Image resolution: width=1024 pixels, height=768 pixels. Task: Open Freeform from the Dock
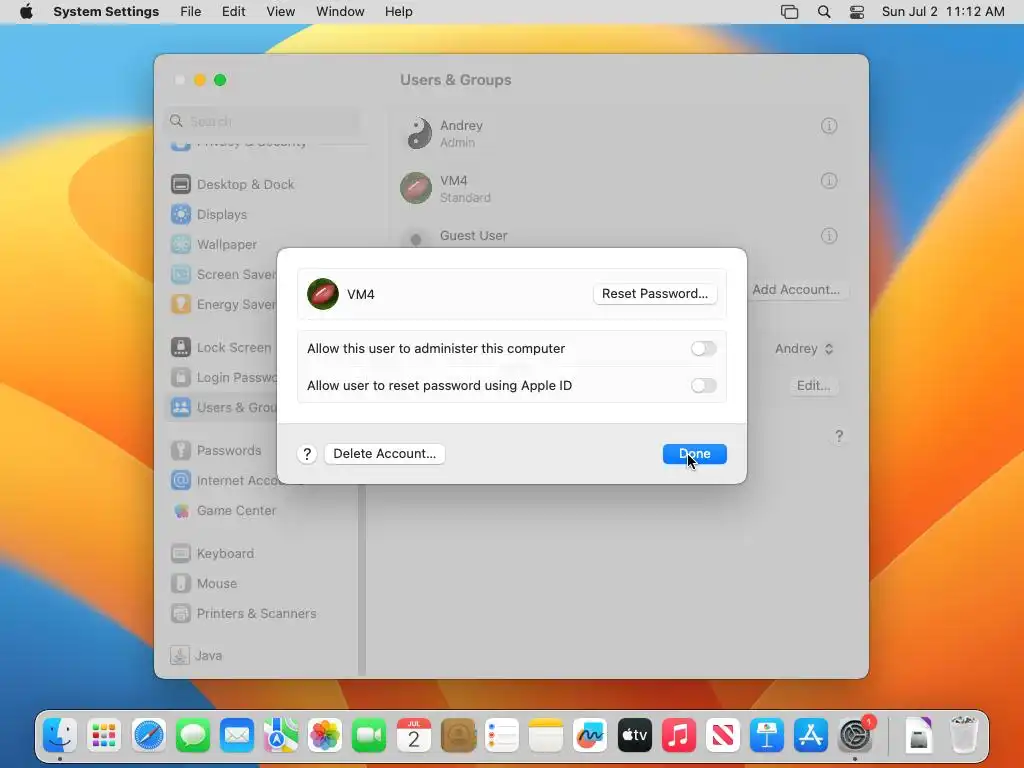pos(590,736)
